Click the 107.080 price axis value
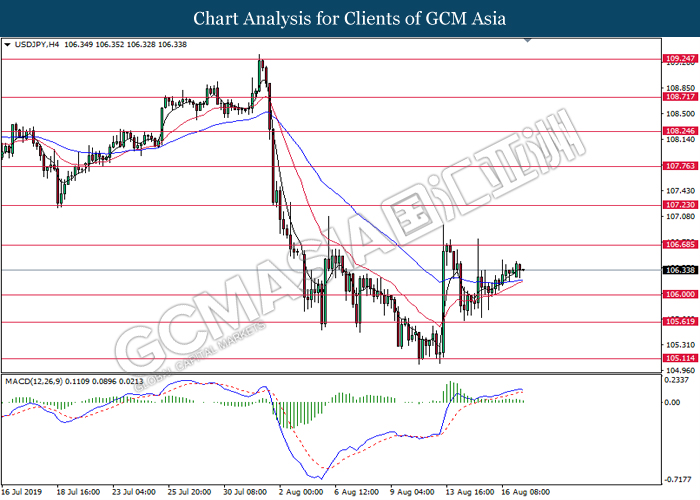The image size is (700, 500). [x=680, y=217]
